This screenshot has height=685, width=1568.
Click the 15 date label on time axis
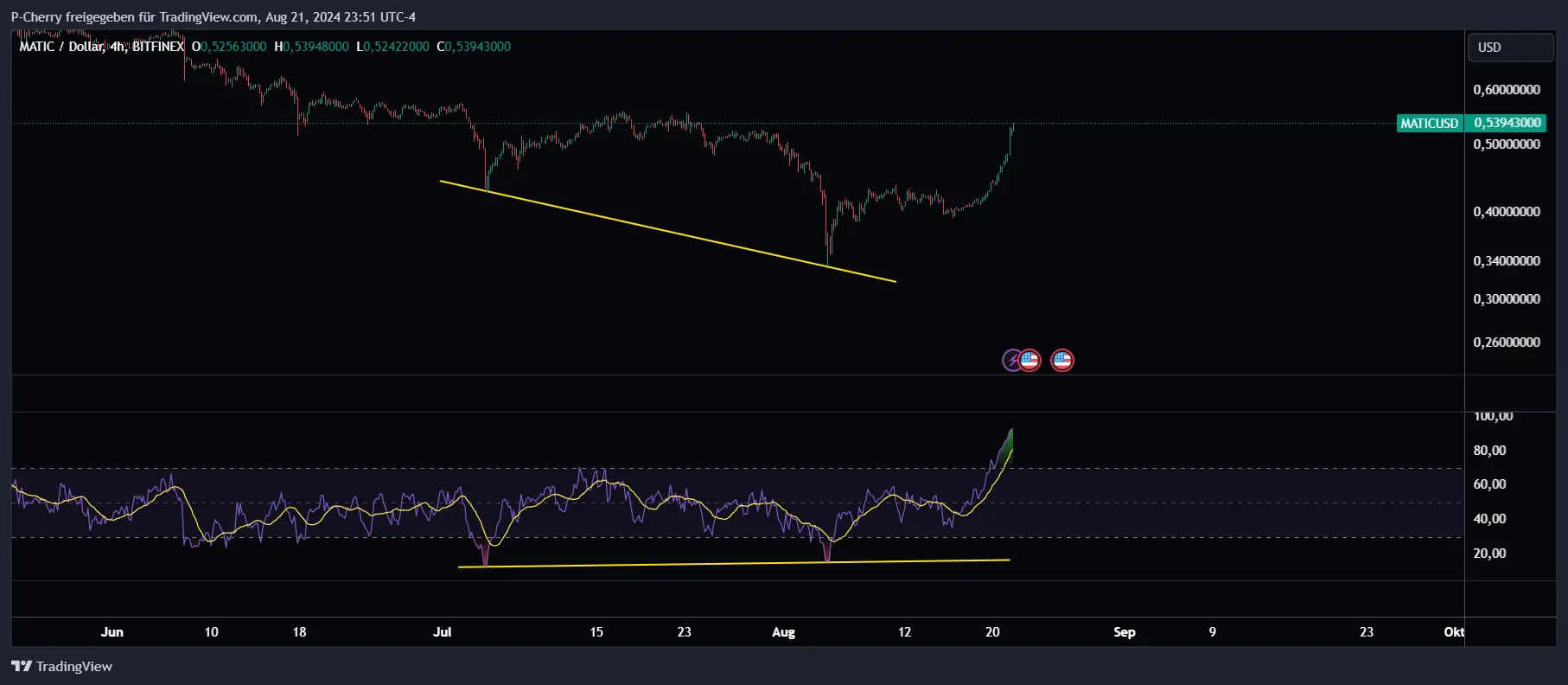[596, 632]
